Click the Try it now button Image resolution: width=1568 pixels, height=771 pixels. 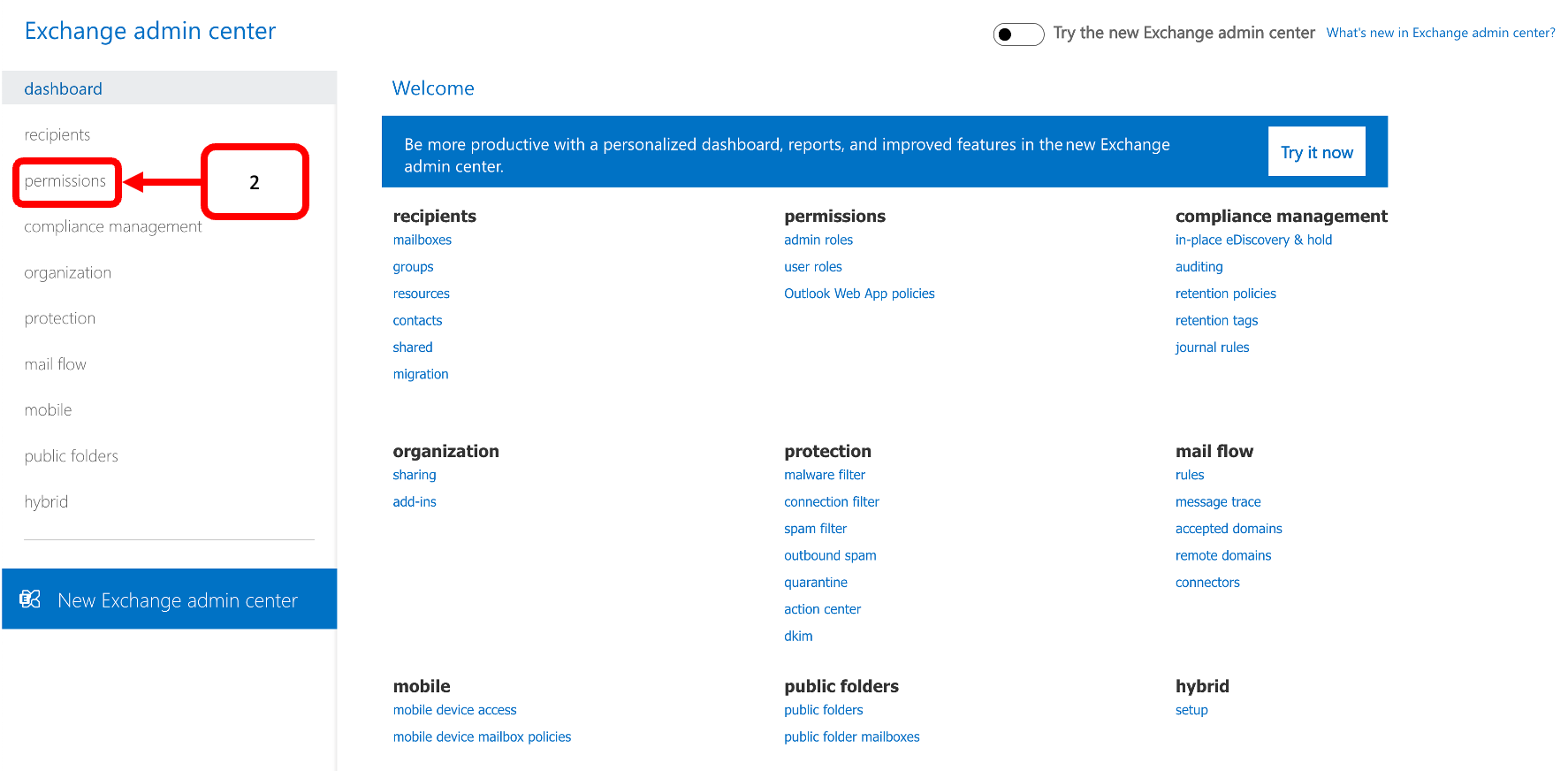click(x=1316, y=152)
